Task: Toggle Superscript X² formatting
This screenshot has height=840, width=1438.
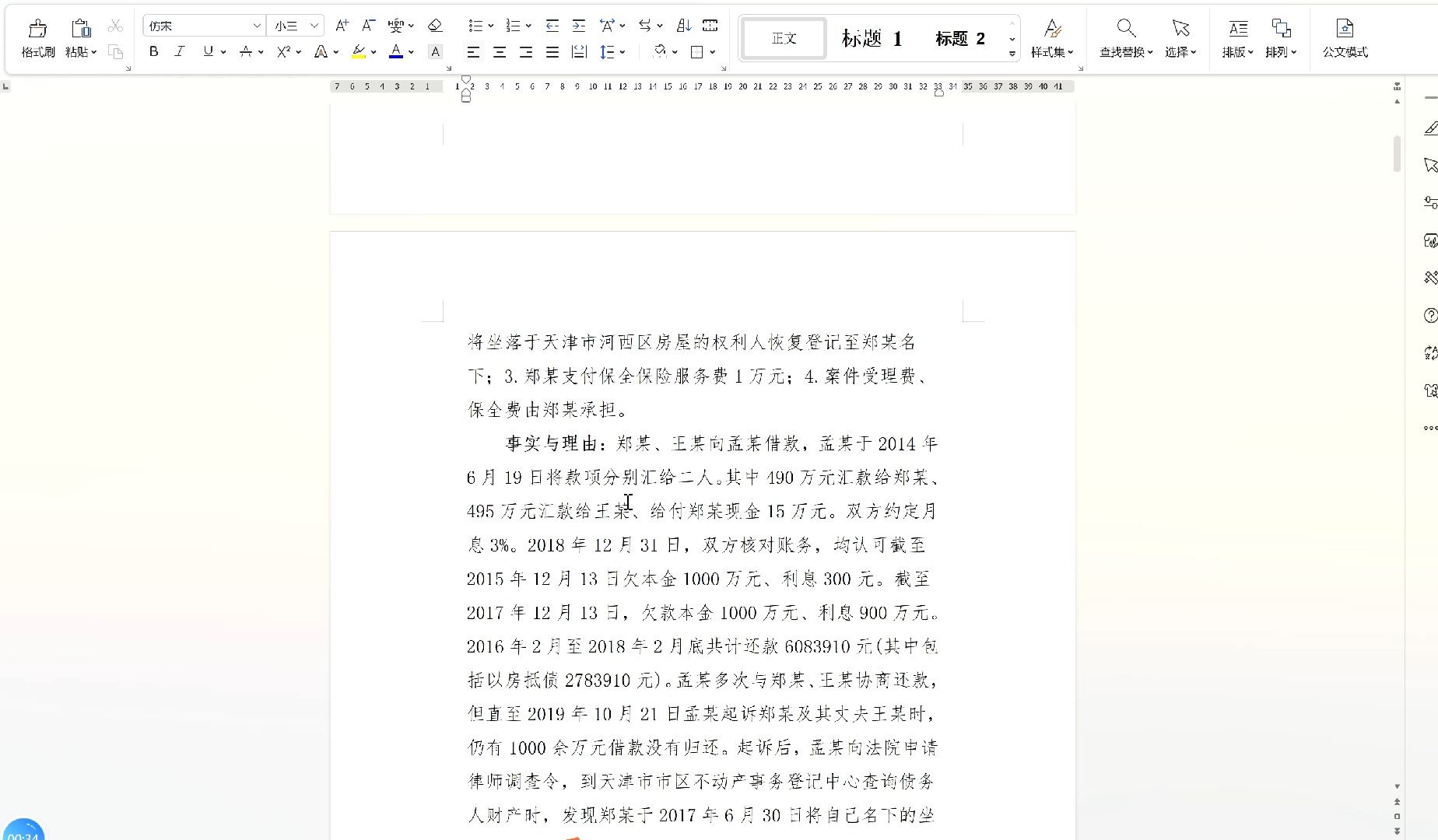Action: [283, 52]
